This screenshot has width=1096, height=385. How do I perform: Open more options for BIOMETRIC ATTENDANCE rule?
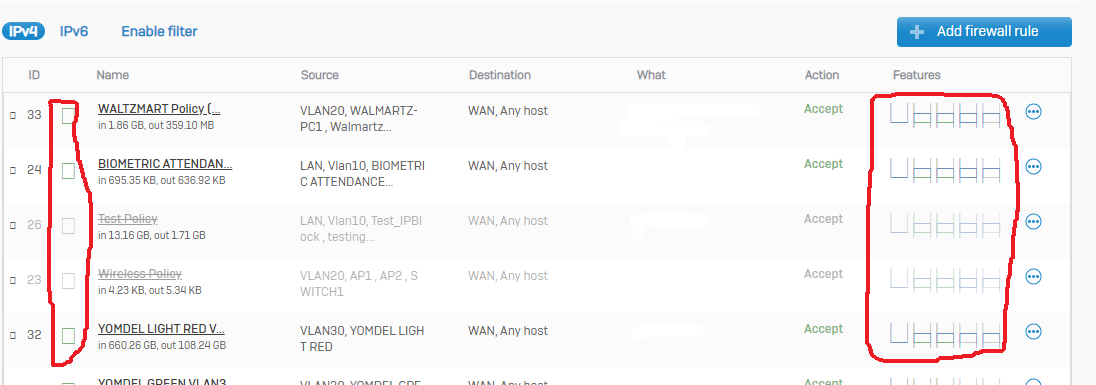[1033, 166]
